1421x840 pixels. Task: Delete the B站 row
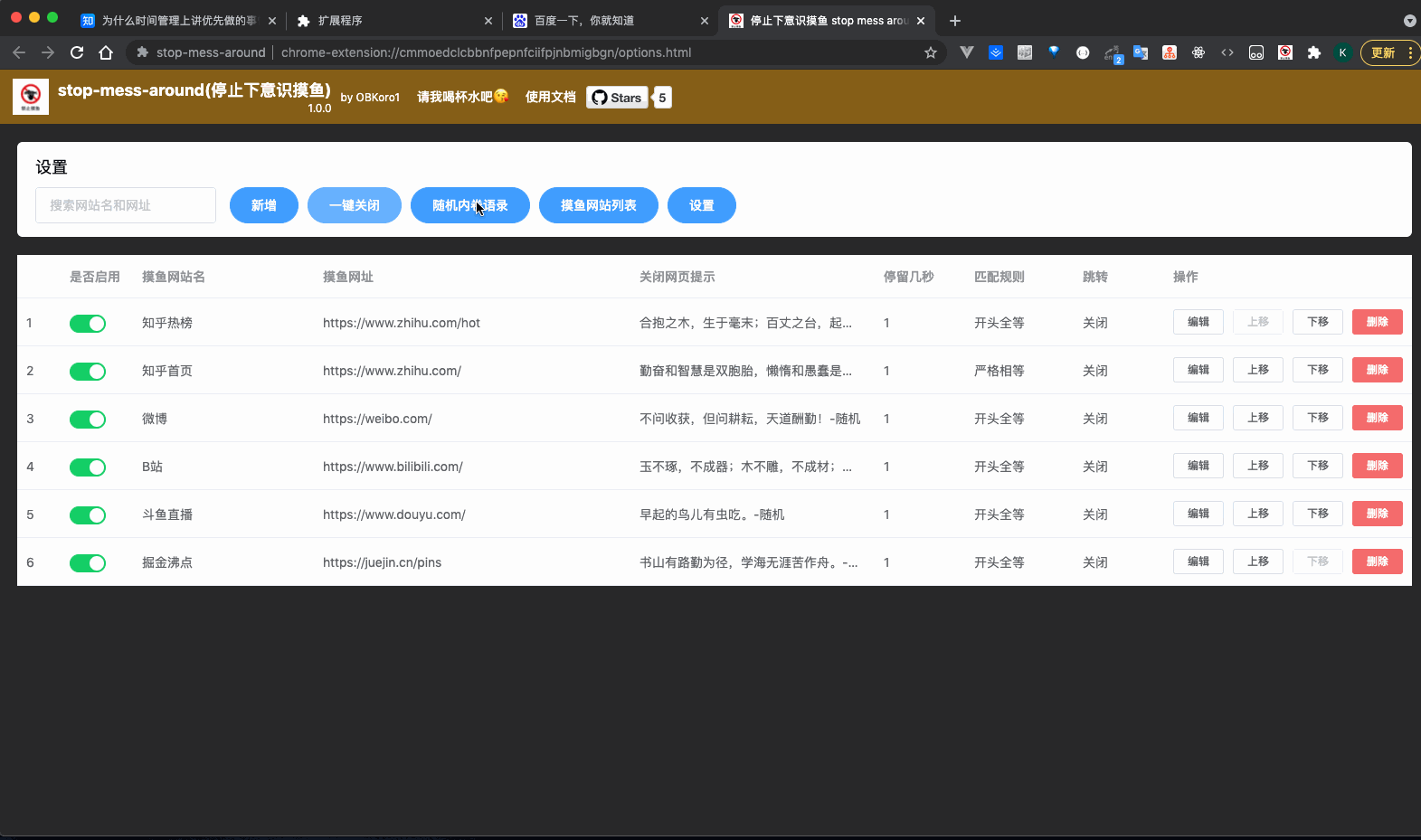(1378, 466)
